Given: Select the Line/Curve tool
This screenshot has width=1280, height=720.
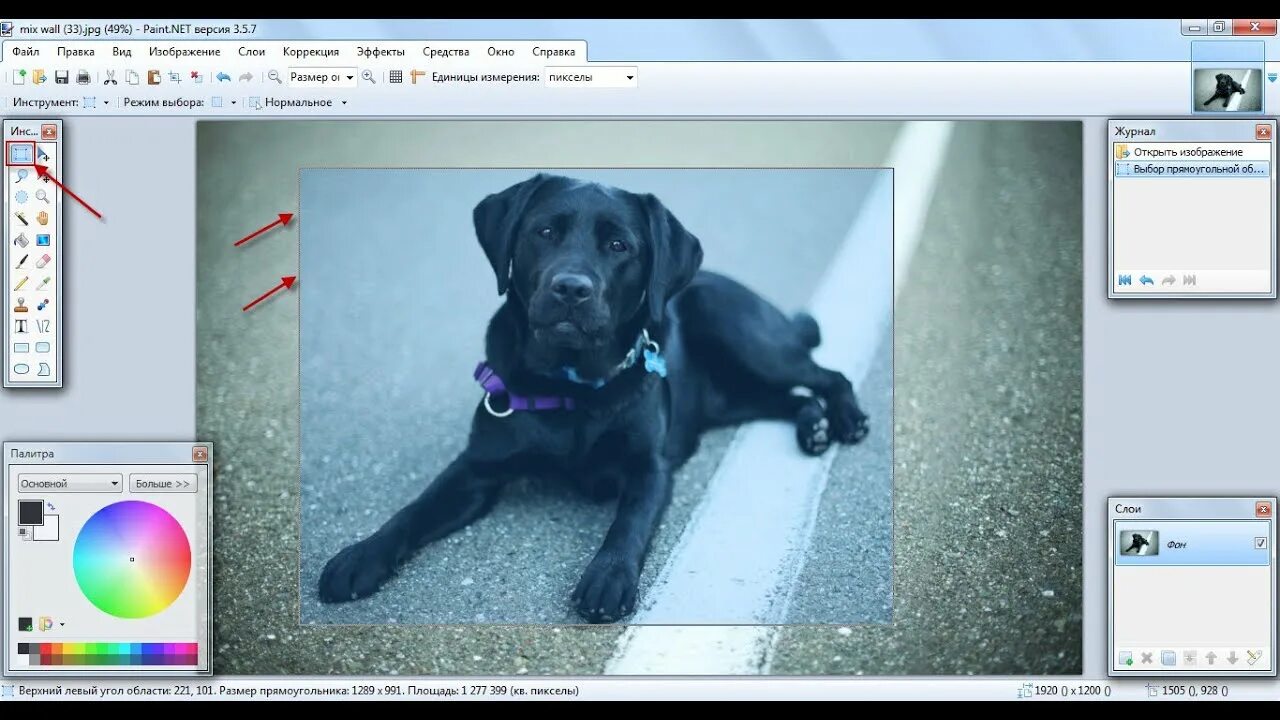Looking at the screenshot, I should point(43,326).
